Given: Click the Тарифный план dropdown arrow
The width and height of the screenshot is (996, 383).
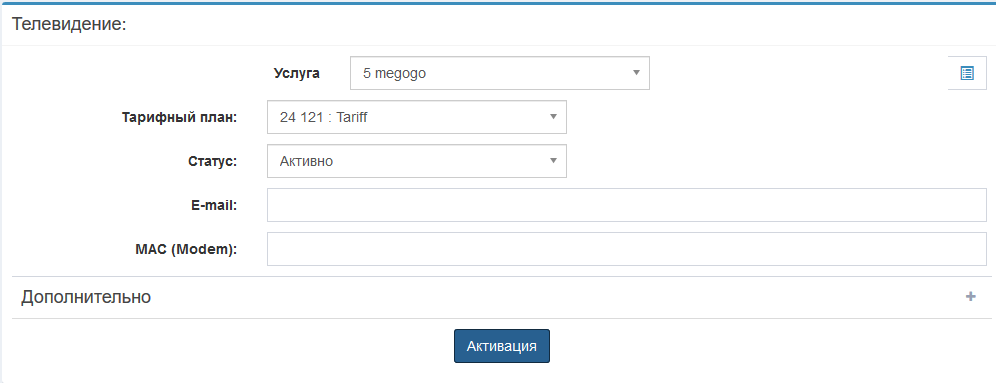Looking at the screenshot, I should [553, 117].
